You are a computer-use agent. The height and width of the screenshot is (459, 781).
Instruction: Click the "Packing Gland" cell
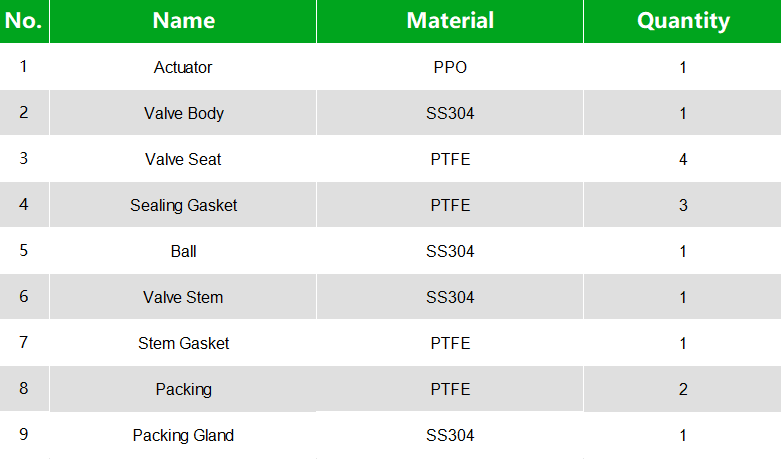[x=183, y=436]
